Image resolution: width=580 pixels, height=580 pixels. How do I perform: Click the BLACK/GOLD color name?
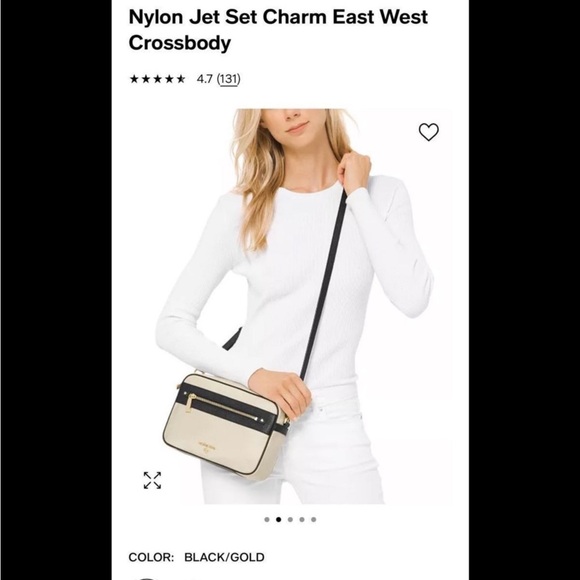pos(224,557)
